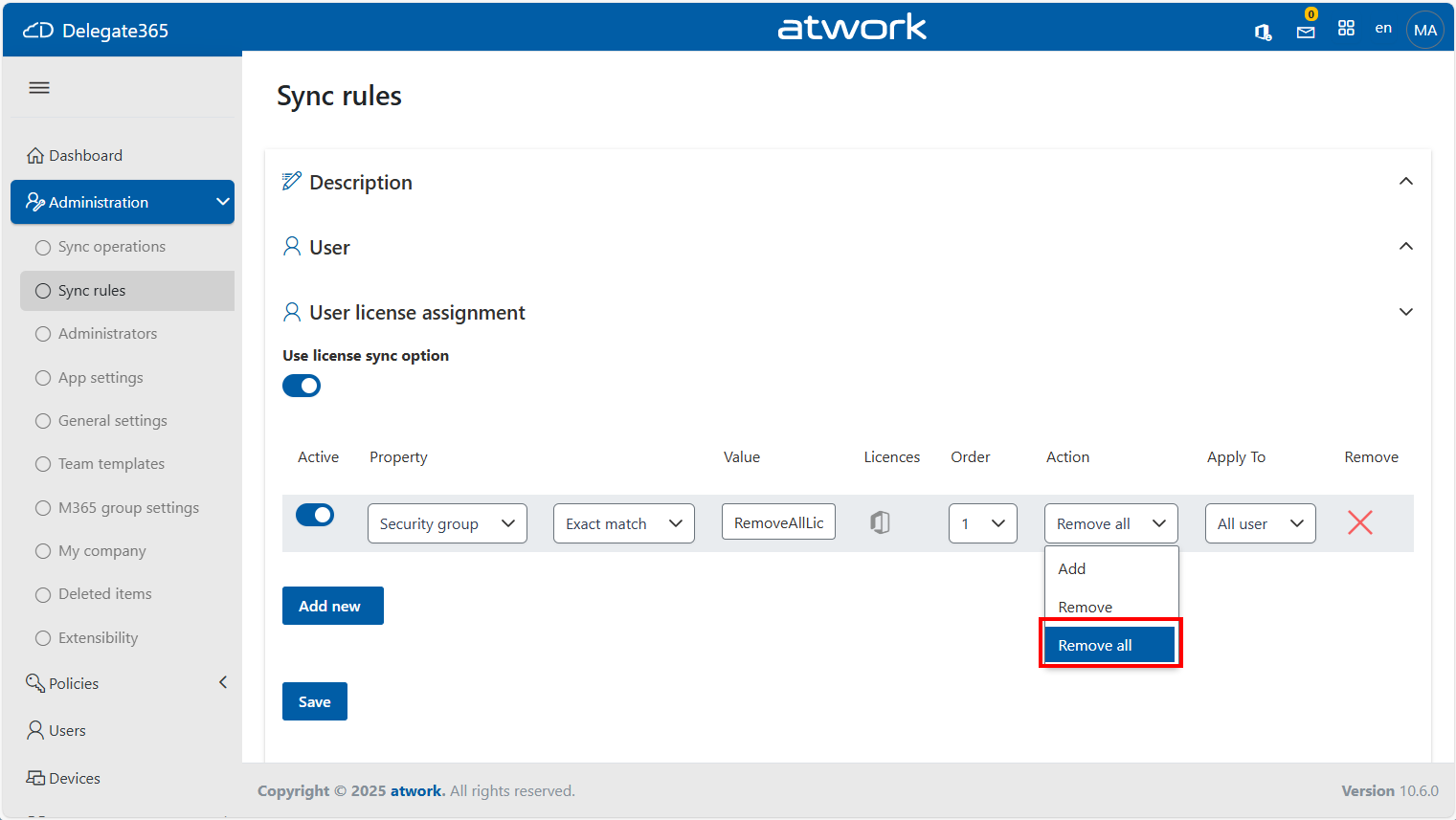Click the tenant building icon in the header
The width and height of the screenshot is (1456, 820).
[1263, 32]
